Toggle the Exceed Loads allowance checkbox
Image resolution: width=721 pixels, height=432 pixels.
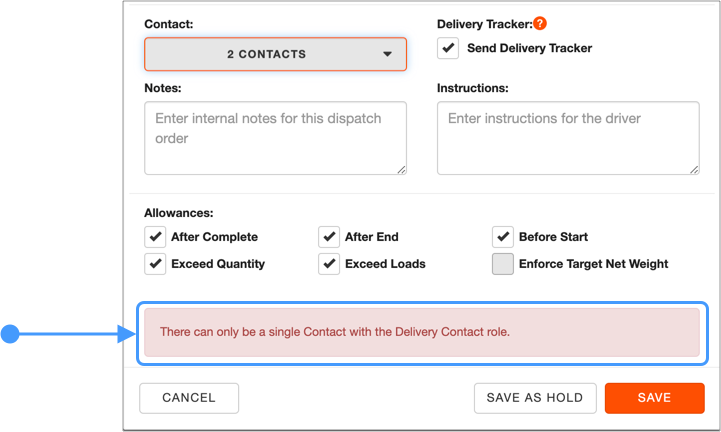(329, 264)
